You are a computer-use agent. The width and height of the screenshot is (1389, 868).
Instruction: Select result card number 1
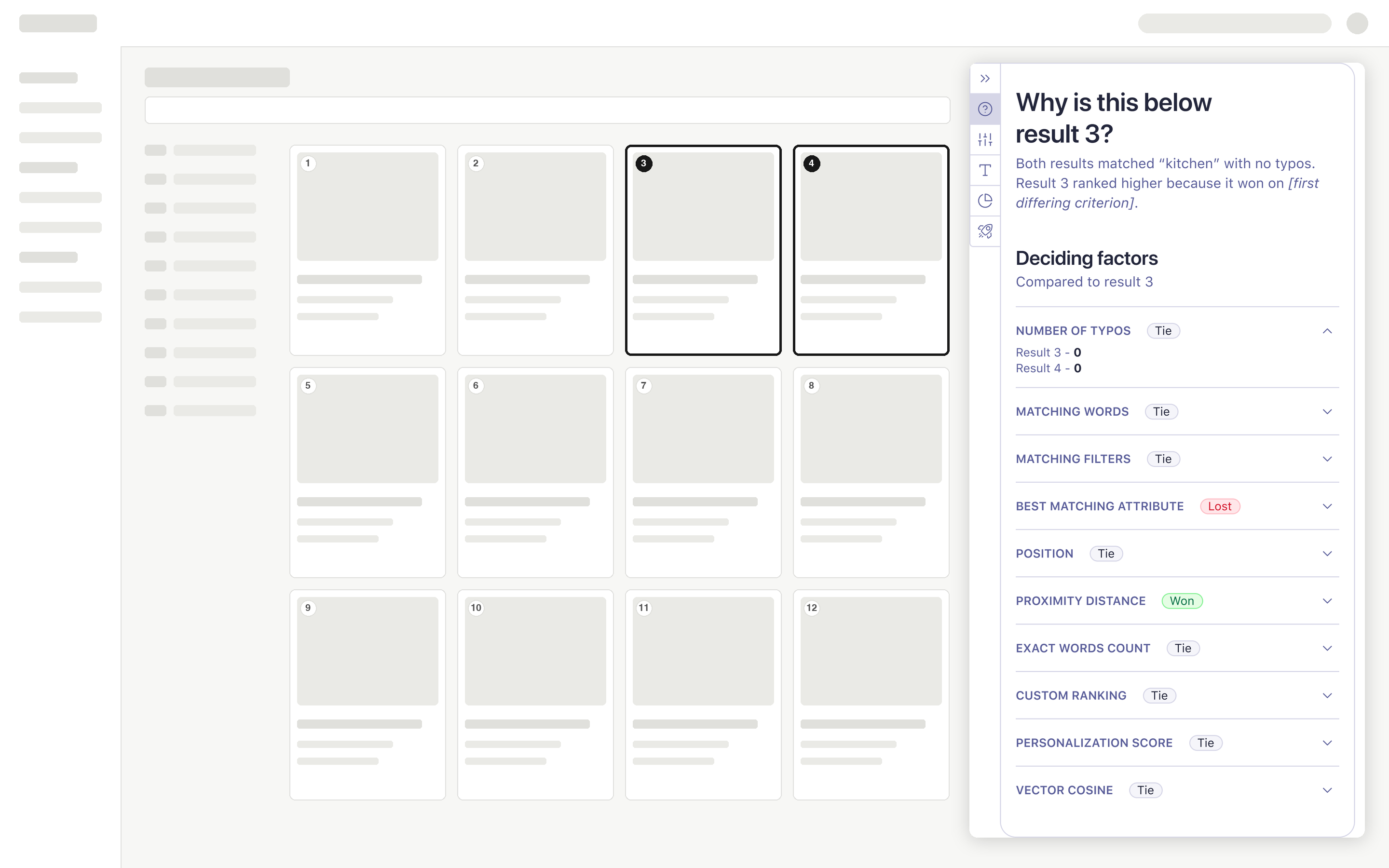click(368, 250)
